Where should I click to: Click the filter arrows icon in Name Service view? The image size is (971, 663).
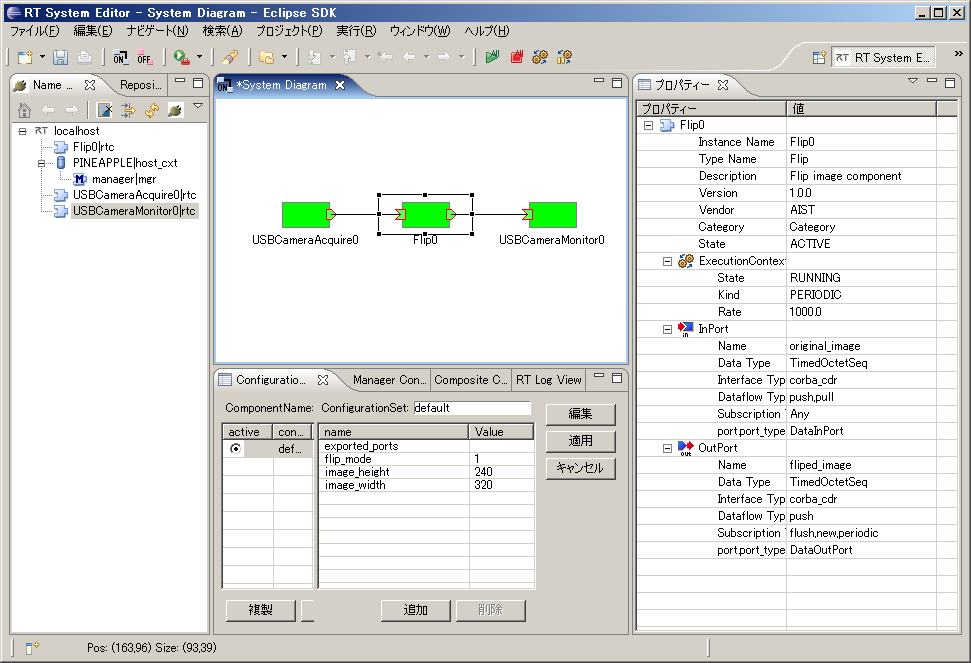click(x=128, y=110)
